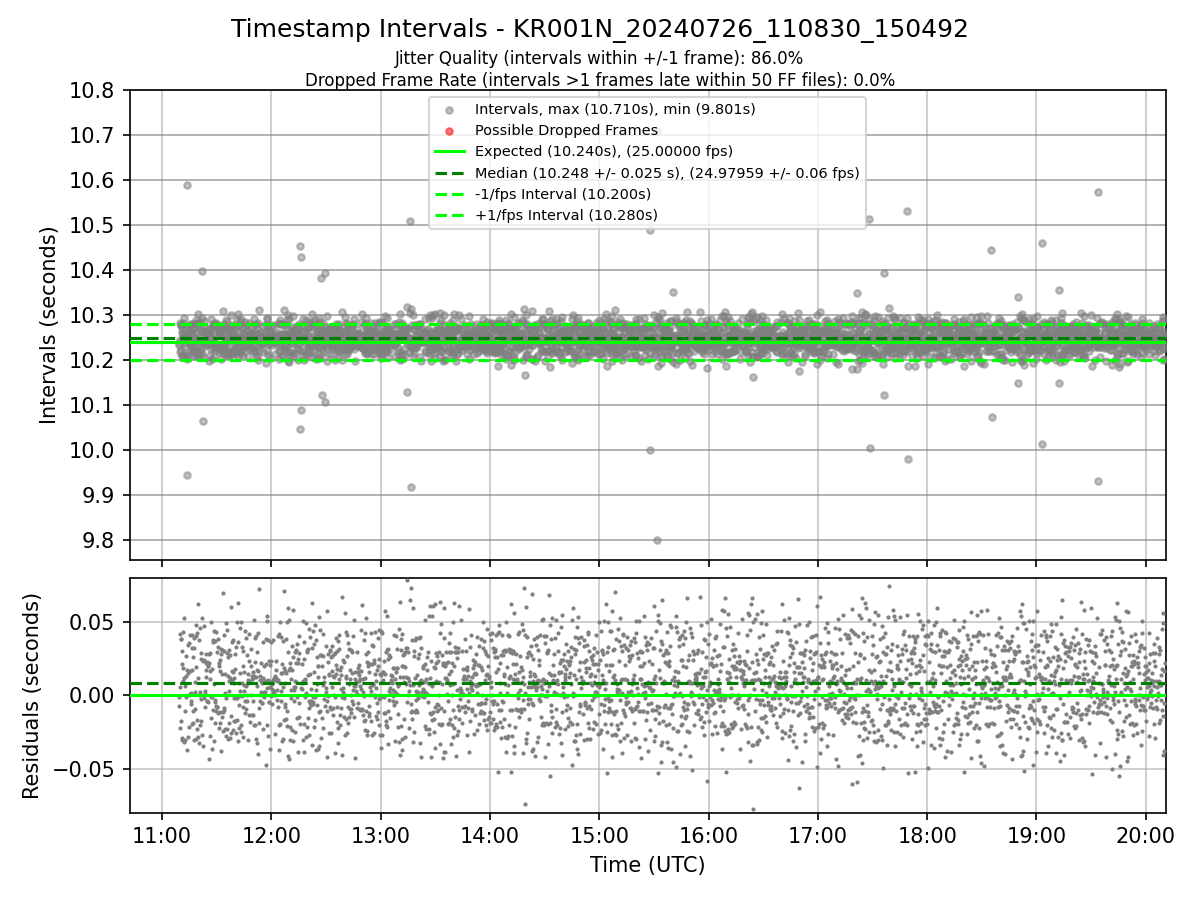Select the 'Dropped Frame Rate' subtitle line
The image size is (1200, 900).
point(599,80)
